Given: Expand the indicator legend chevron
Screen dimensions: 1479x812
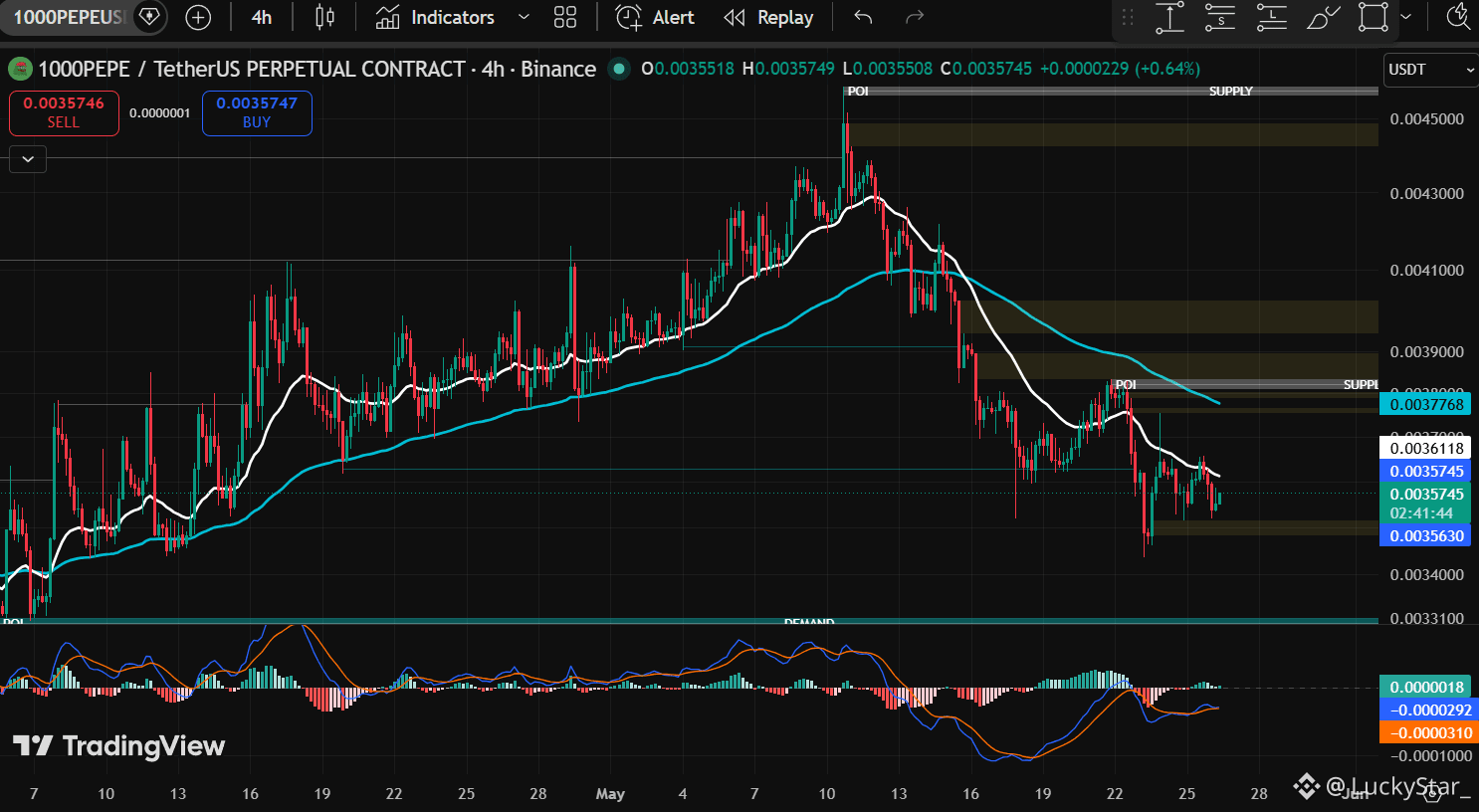Looking at the screenshot, I should tap(28, 158).
